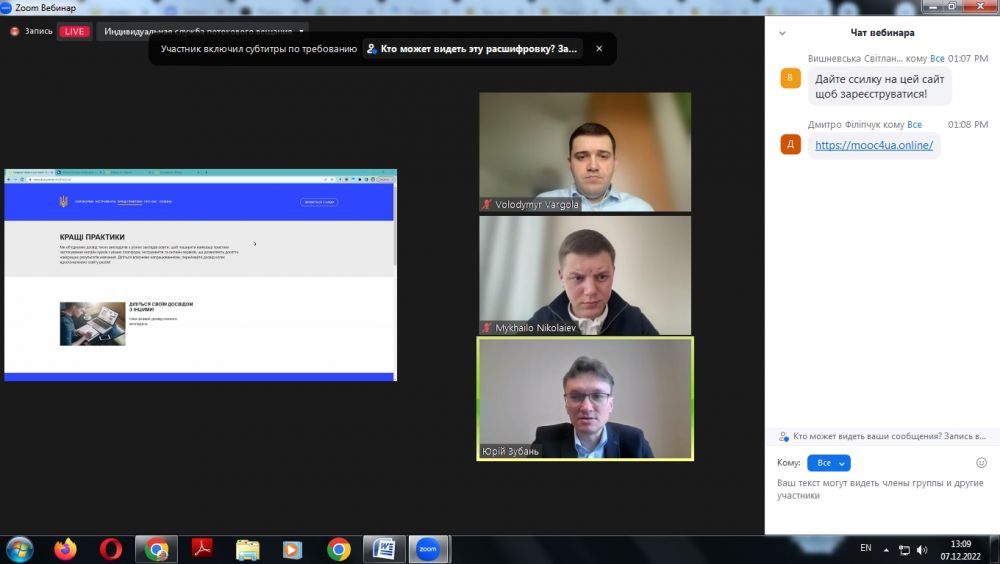
Task: Click the red recording indicator icon
Action: (15, 31)
